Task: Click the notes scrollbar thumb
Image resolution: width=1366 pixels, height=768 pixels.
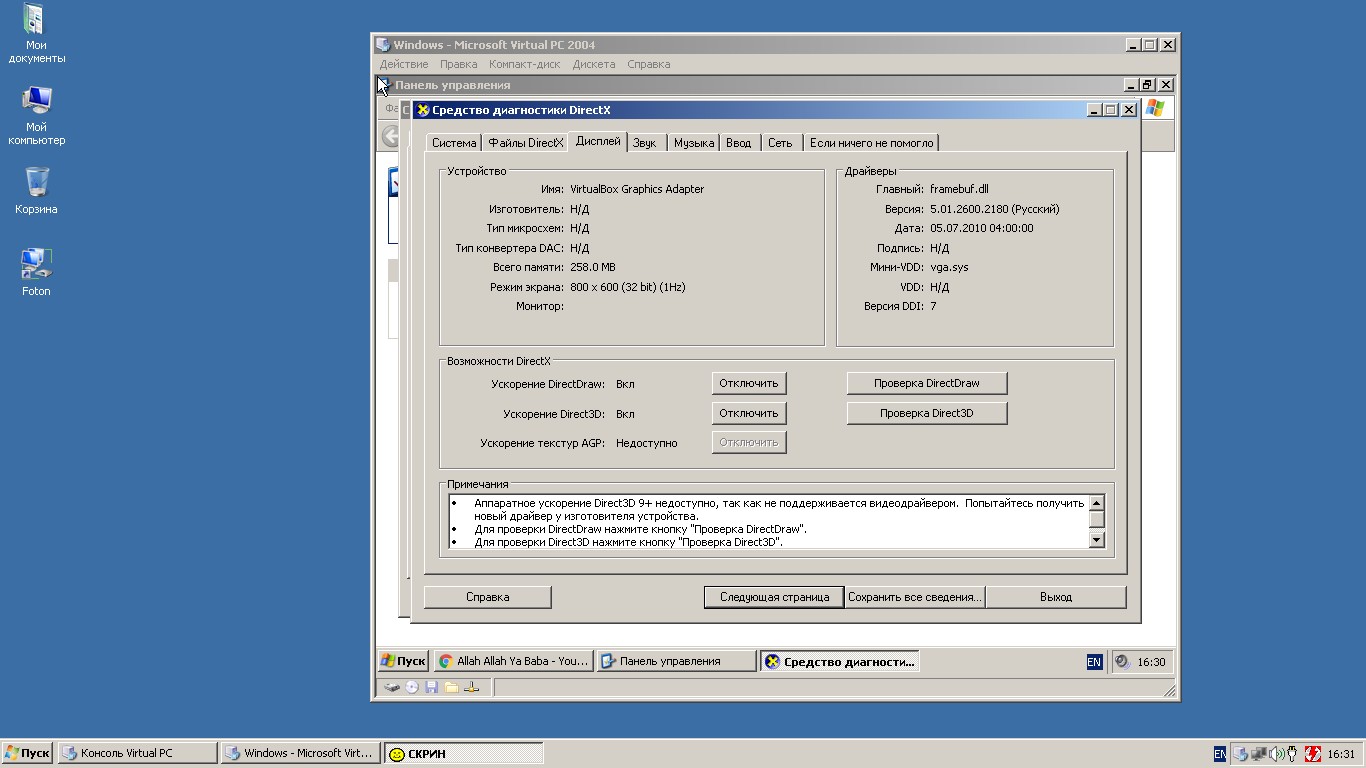Action: (x=1097, y=520)
